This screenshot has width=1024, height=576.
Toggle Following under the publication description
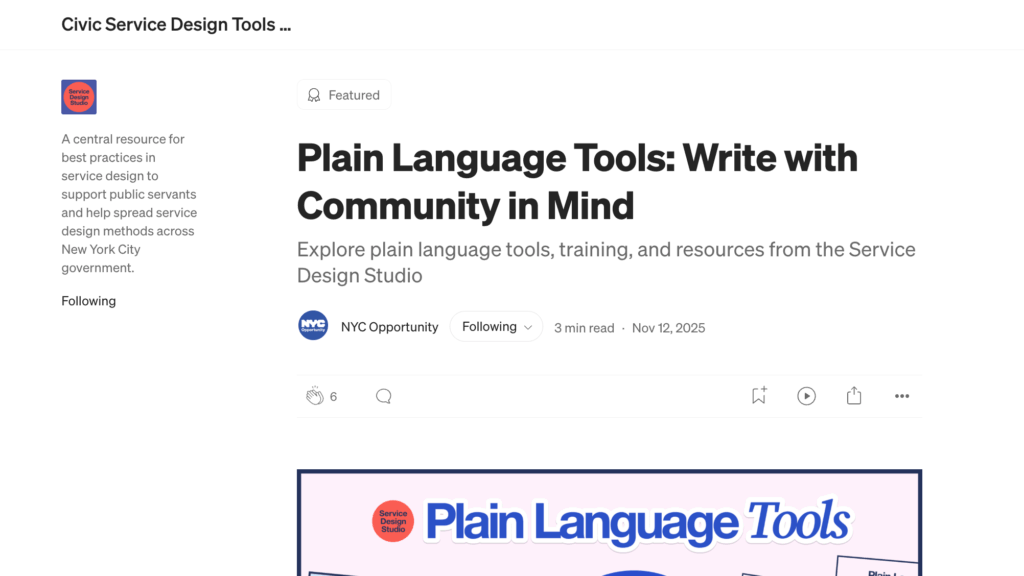(88, 301)
